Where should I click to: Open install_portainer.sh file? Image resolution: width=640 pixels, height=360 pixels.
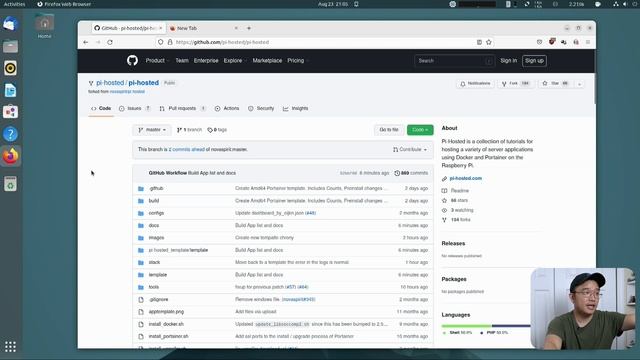(x=169, y=336)
